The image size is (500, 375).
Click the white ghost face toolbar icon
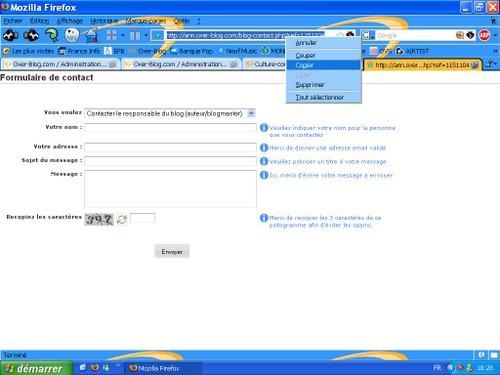point(72,35)
